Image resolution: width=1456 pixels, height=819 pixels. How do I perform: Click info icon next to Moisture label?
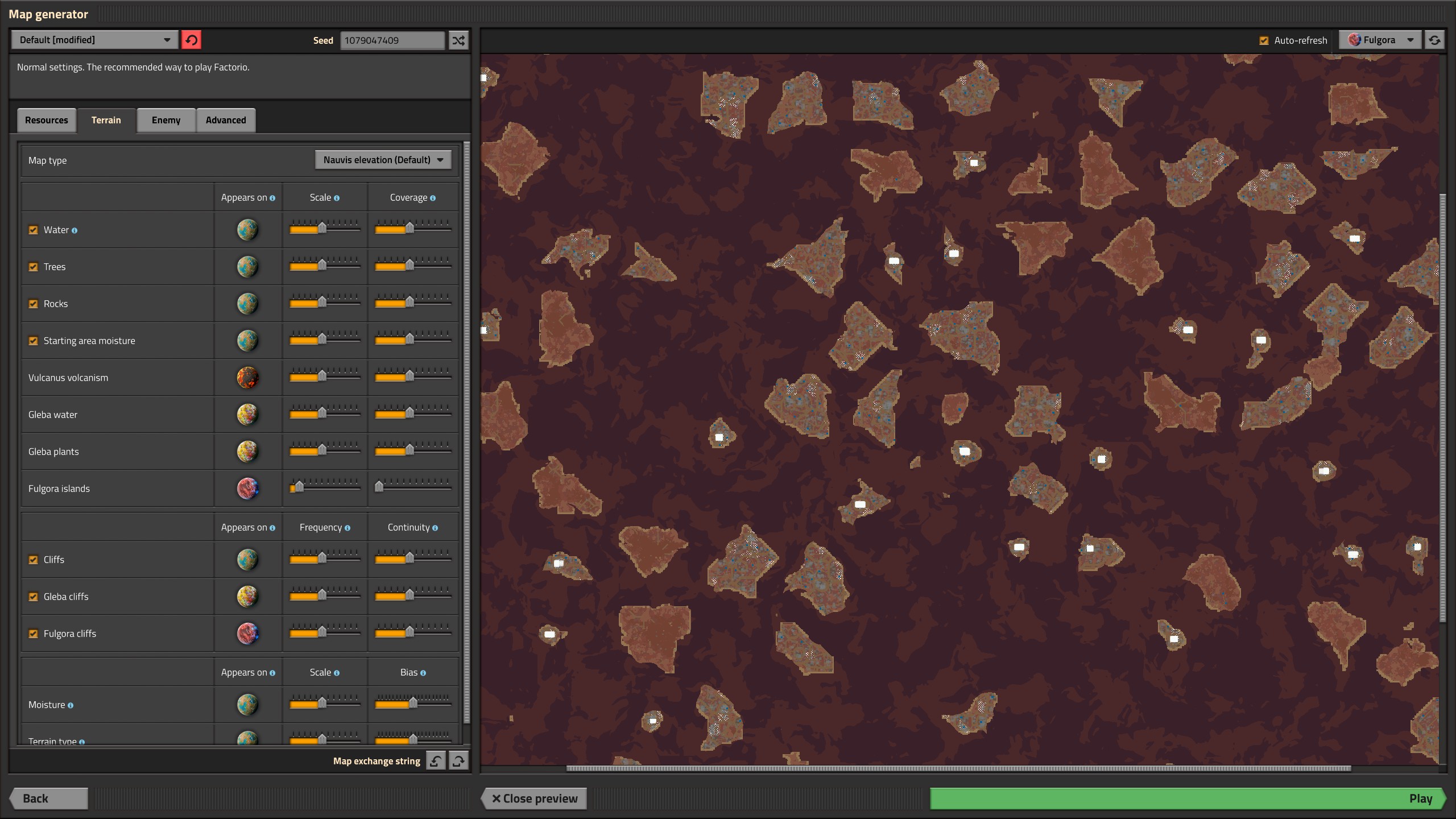click(x=71, y=705)
